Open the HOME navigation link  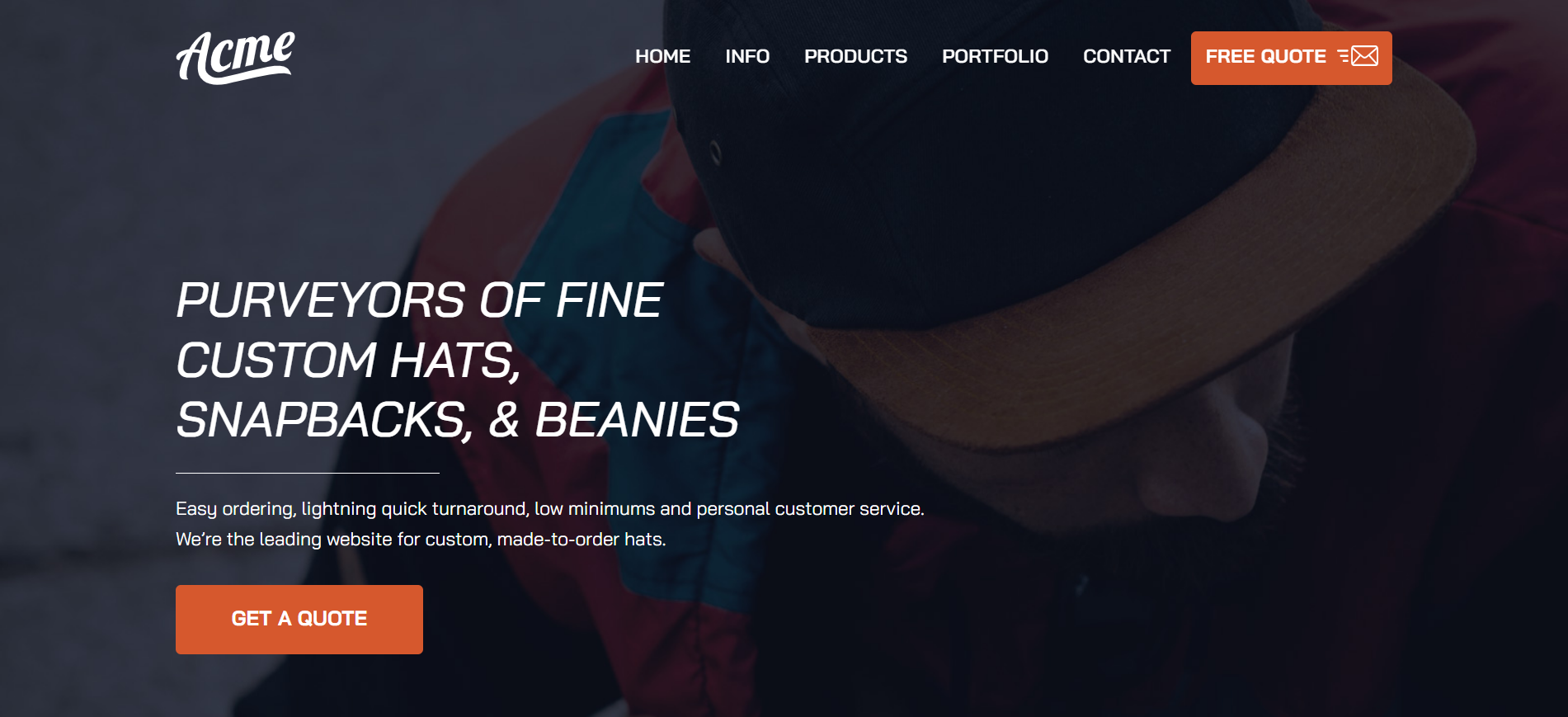(x=662, y=56)
